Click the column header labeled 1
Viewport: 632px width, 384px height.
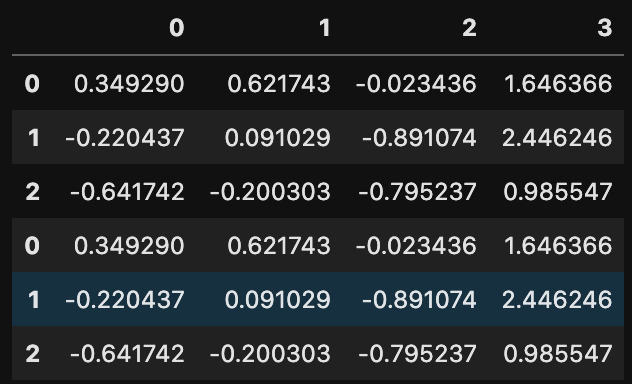(x=325, y=28)
